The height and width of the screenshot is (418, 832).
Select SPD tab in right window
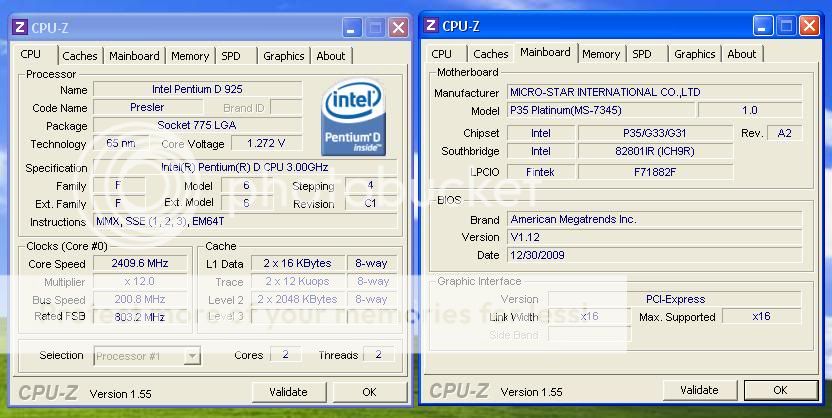642,54
